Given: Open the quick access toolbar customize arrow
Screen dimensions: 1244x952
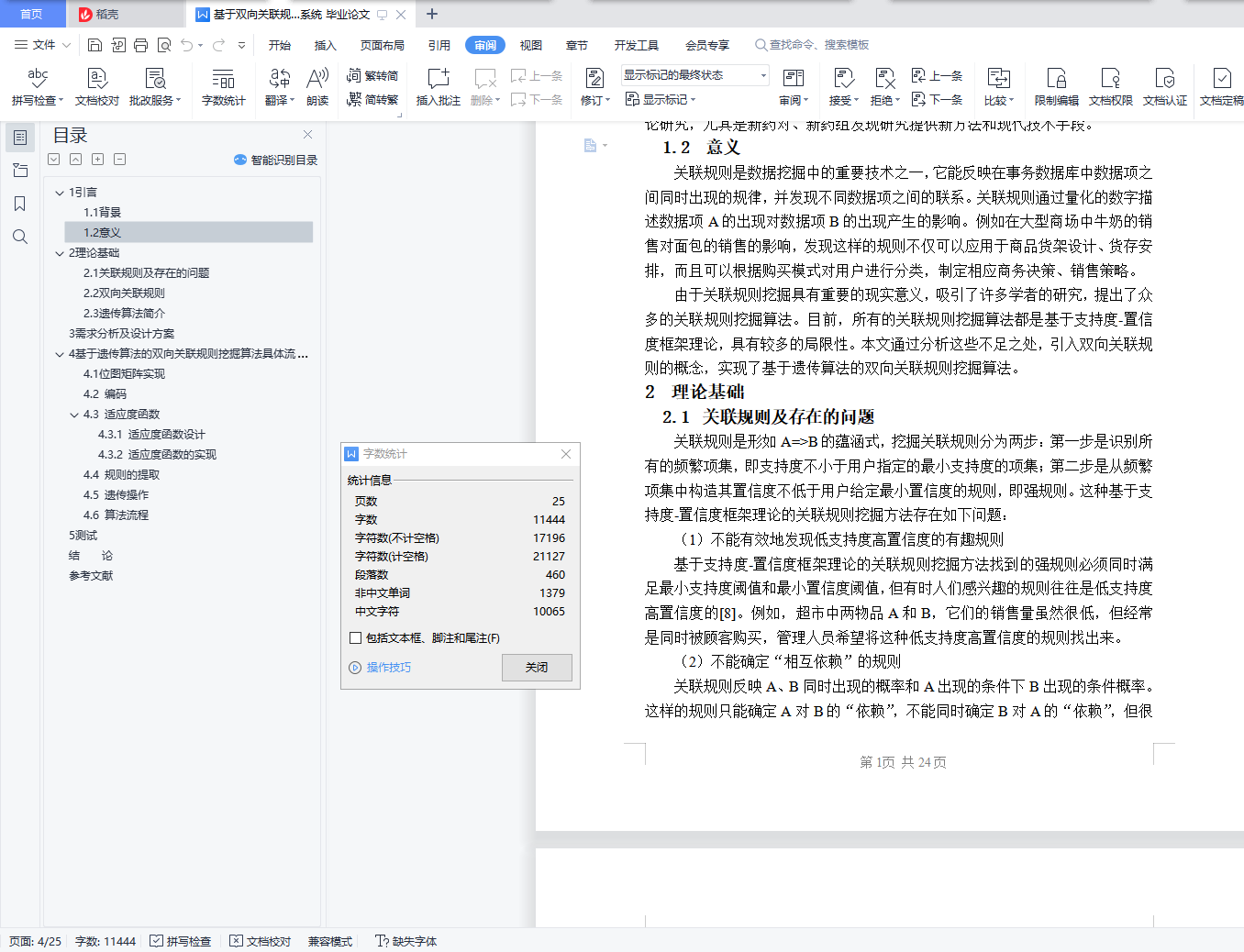Looking at the screenshot, I should pyautogui.click(x=241, y=45).
